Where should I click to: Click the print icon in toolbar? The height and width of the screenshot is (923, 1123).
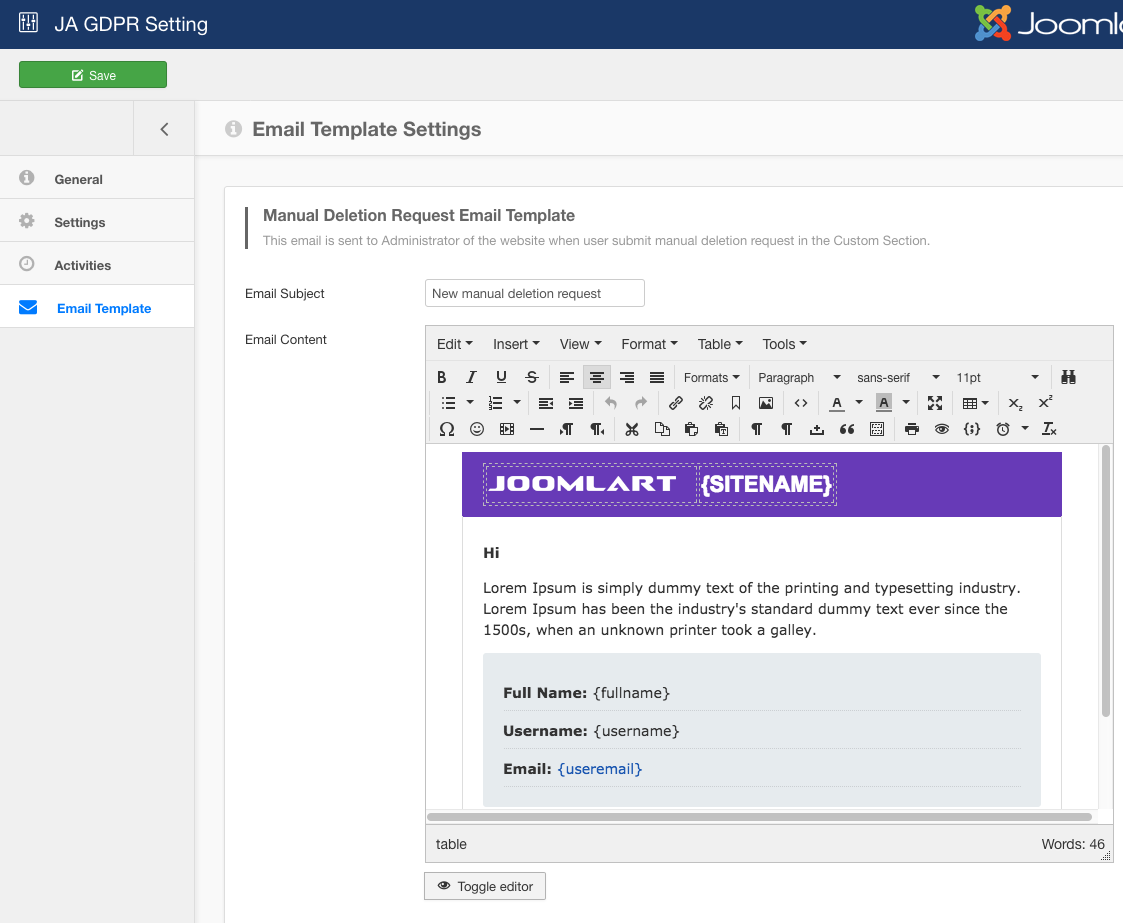point(911,429)
